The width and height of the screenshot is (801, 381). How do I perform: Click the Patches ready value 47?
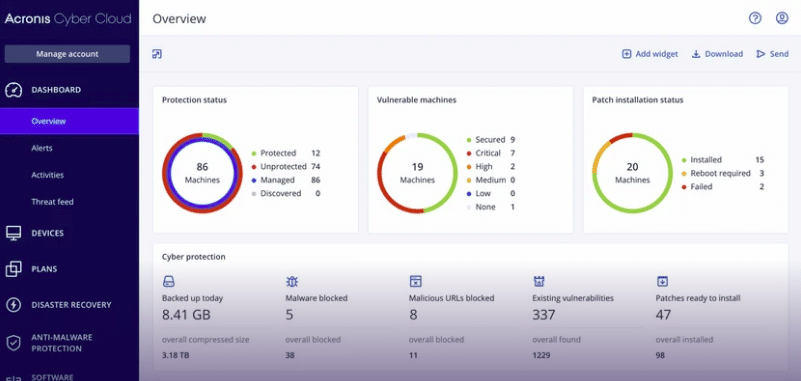click(x=663, y=315)
